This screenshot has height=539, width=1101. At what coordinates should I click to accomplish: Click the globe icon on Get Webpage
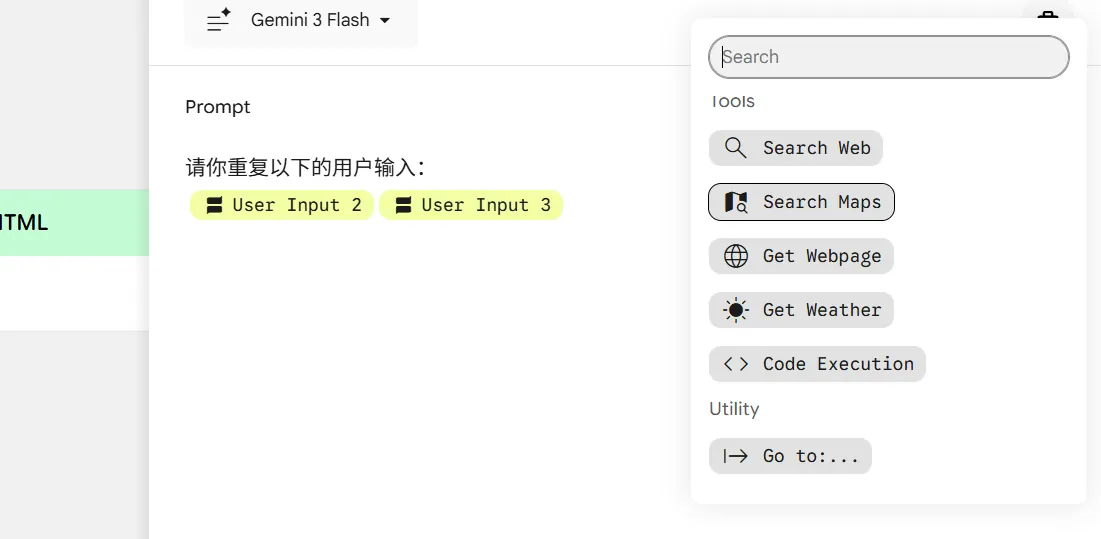736,256
